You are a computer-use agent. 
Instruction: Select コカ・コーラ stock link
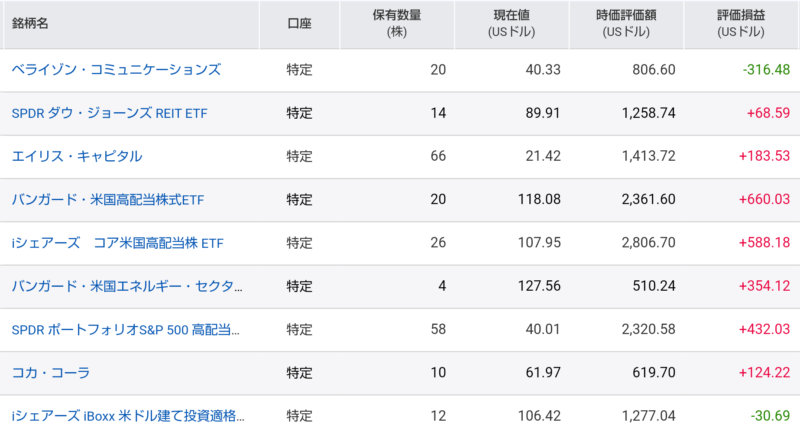51,373
